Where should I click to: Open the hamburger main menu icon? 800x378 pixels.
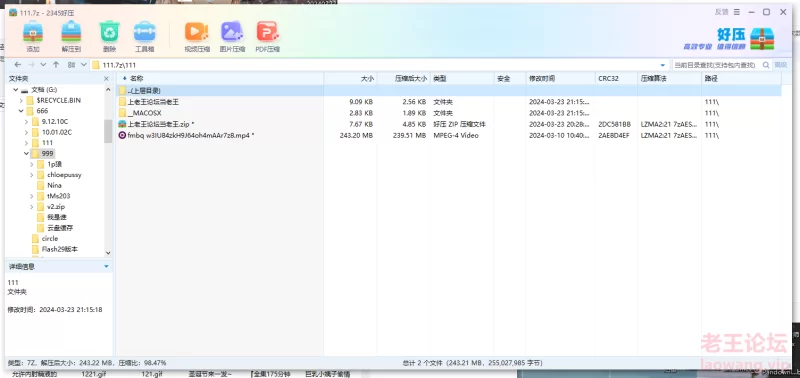pos(737,12)
